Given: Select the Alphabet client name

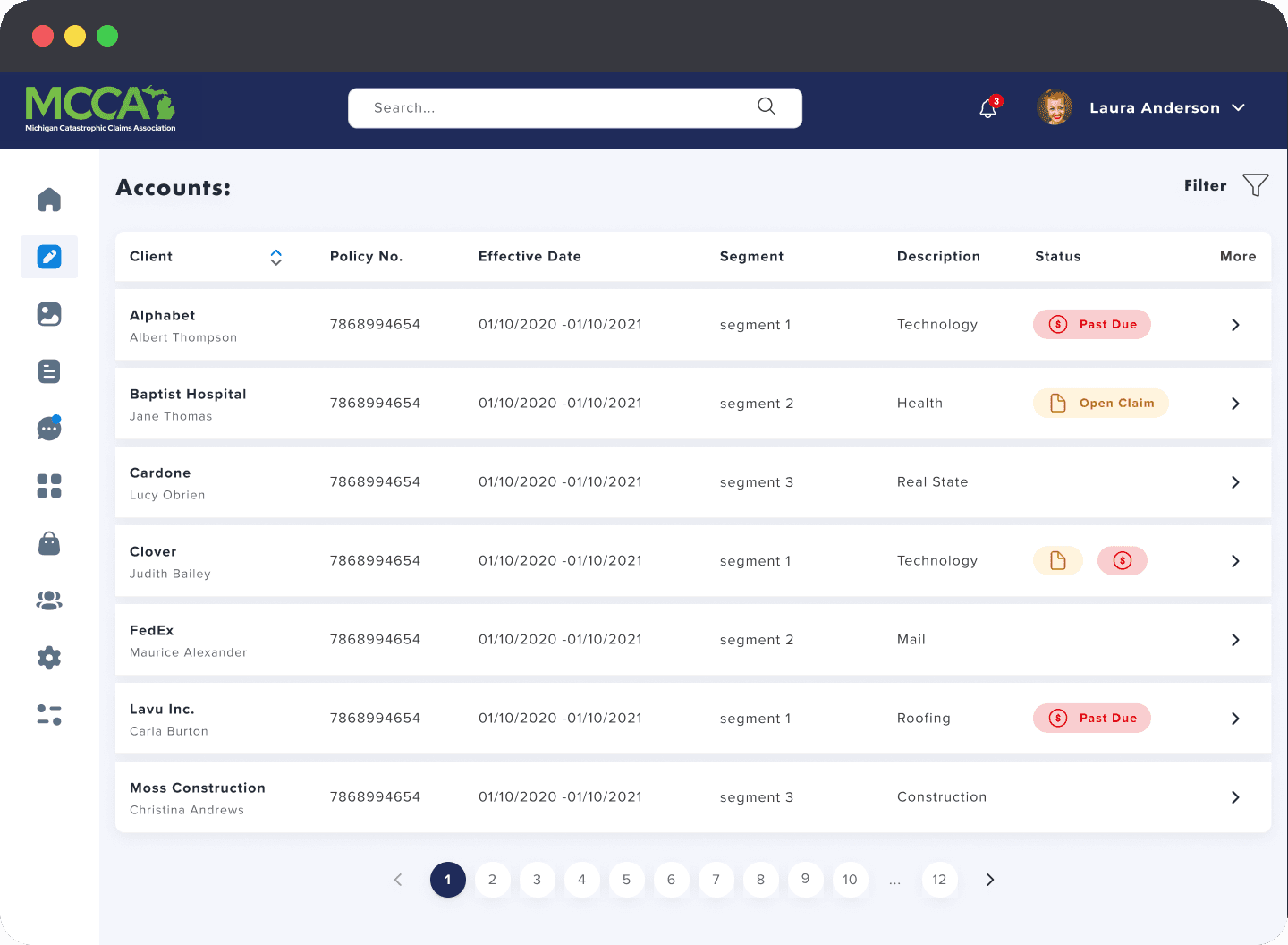Looking at the screenshot, I should (x=163, y=316).
